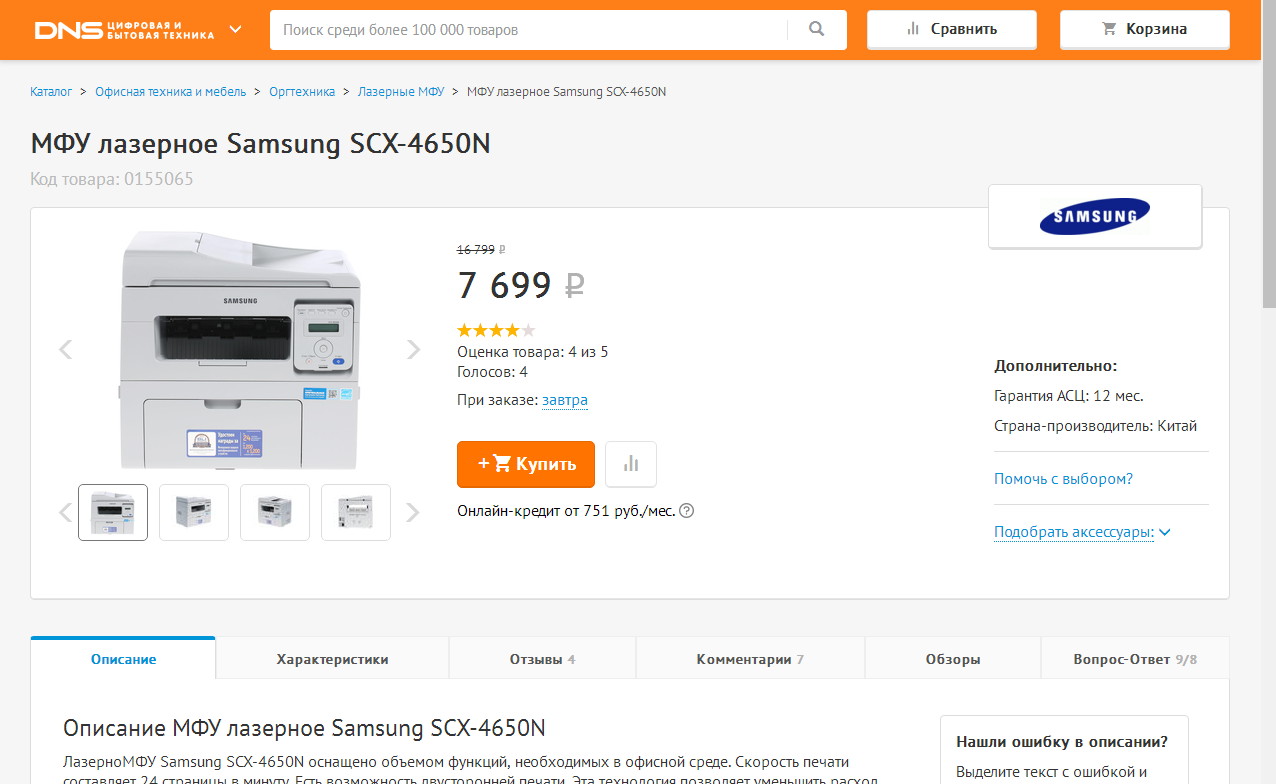Click the Samsung brand logo
This screenshot has width=1276, height=784.
(x=1095, y=216)
